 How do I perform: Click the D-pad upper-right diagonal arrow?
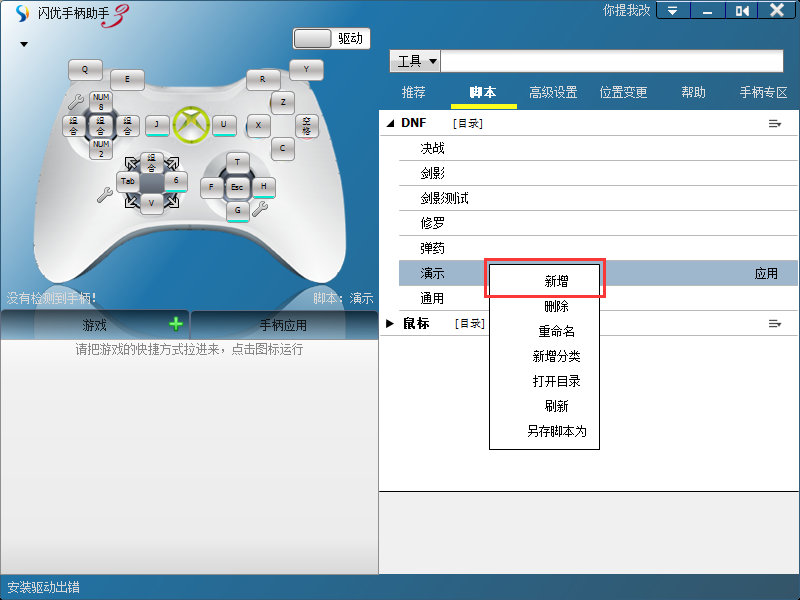(x=171, y=164)
